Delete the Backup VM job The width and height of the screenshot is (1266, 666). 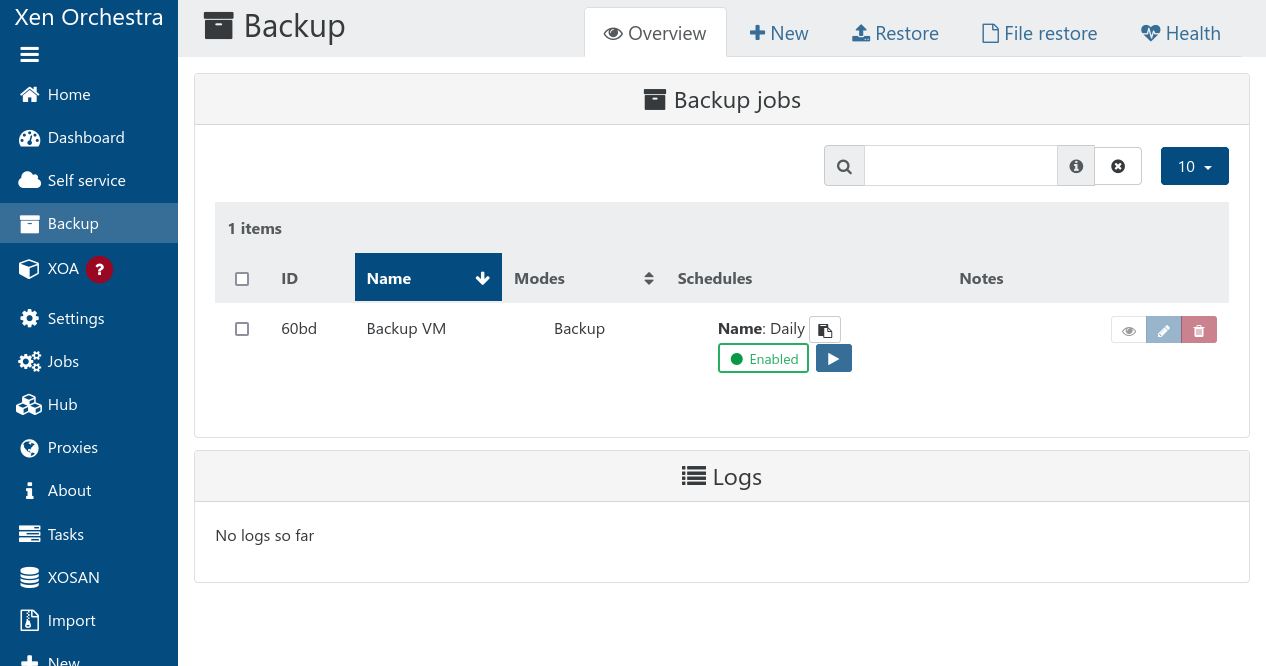[1199, 330]
